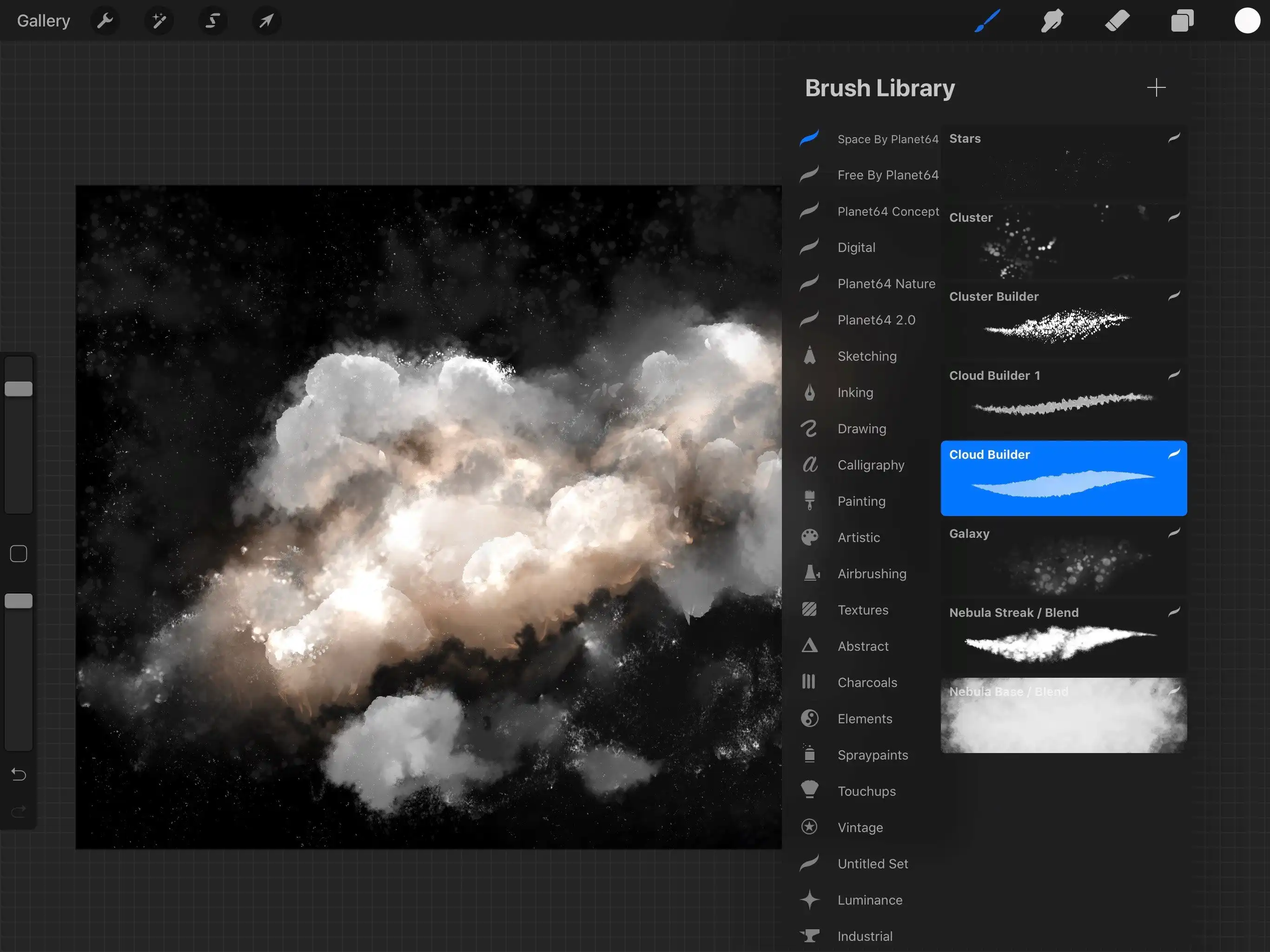Select the Free By Planet64 set
Viewport: 1270px width, 952px height.
point(887,175)
